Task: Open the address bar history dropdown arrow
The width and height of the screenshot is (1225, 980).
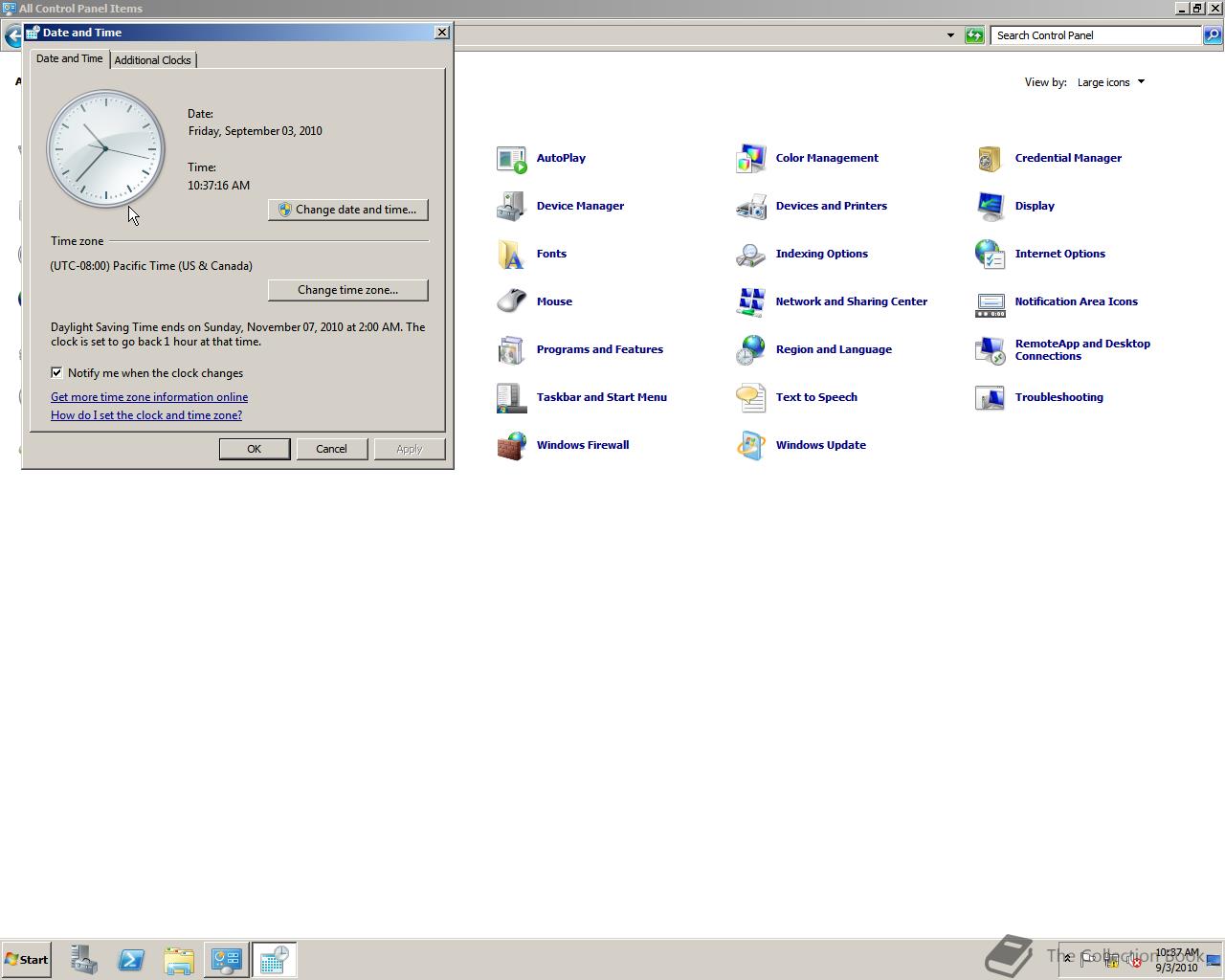Action: (x=950, y=35)
